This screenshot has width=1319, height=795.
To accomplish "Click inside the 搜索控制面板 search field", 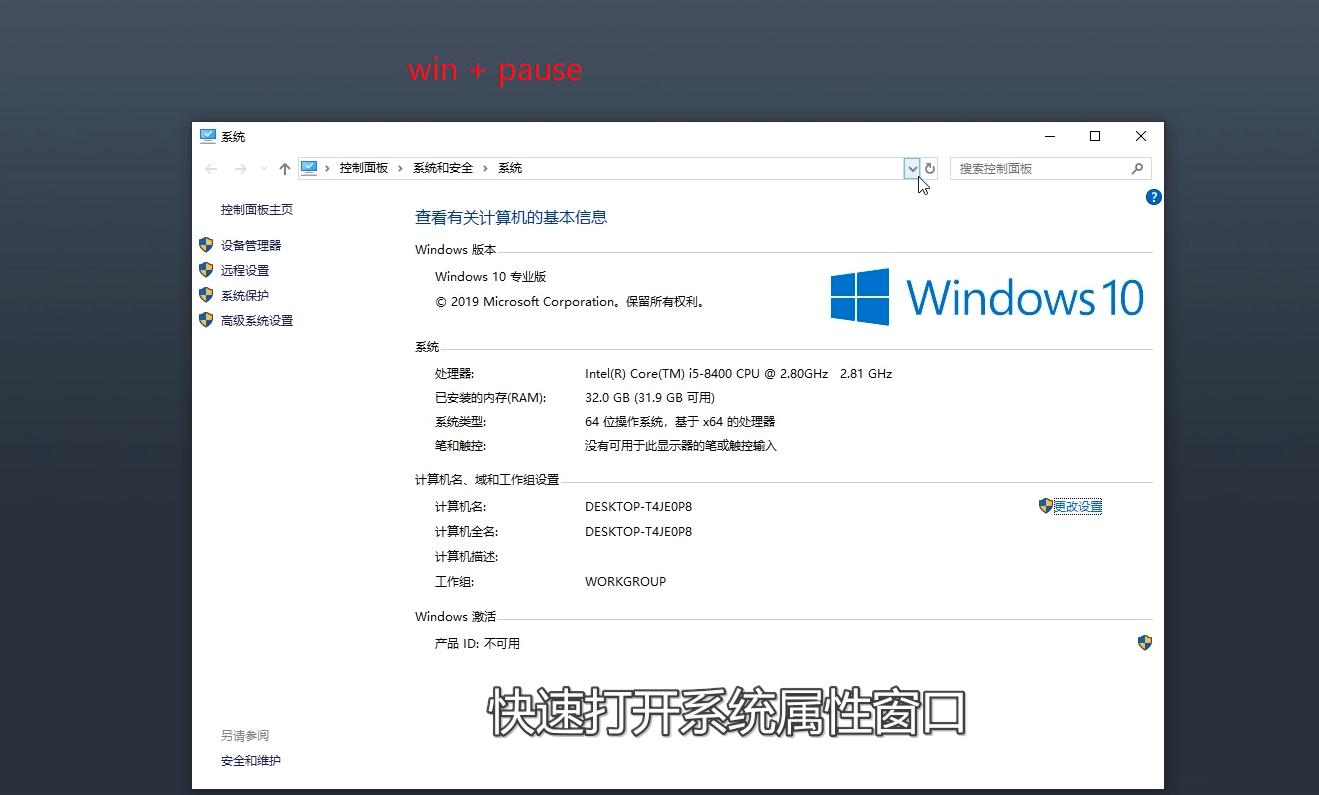I will click(x=1030, y=168).
